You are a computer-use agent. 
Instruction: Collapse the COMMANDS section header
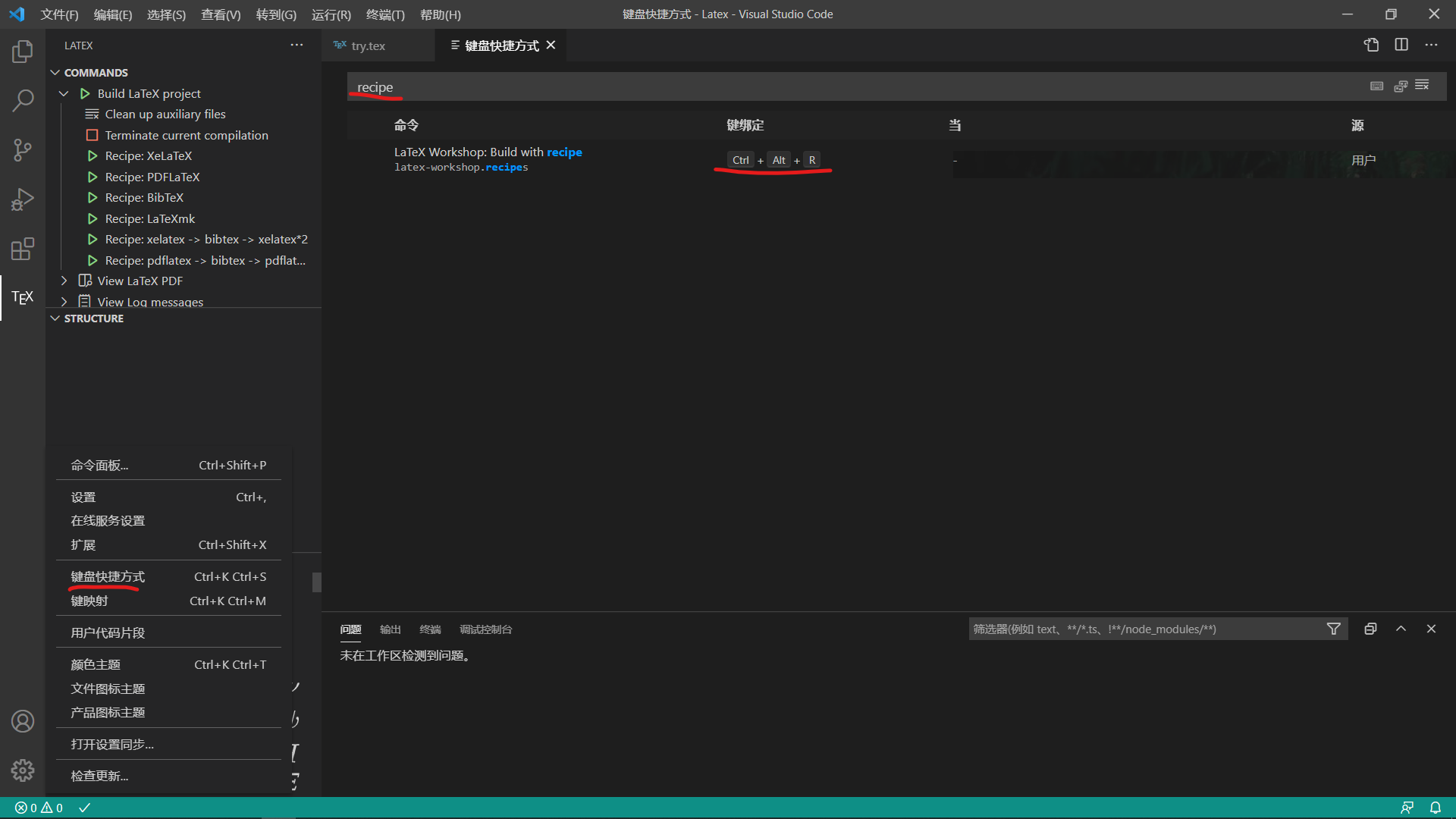tap(55, 73)
